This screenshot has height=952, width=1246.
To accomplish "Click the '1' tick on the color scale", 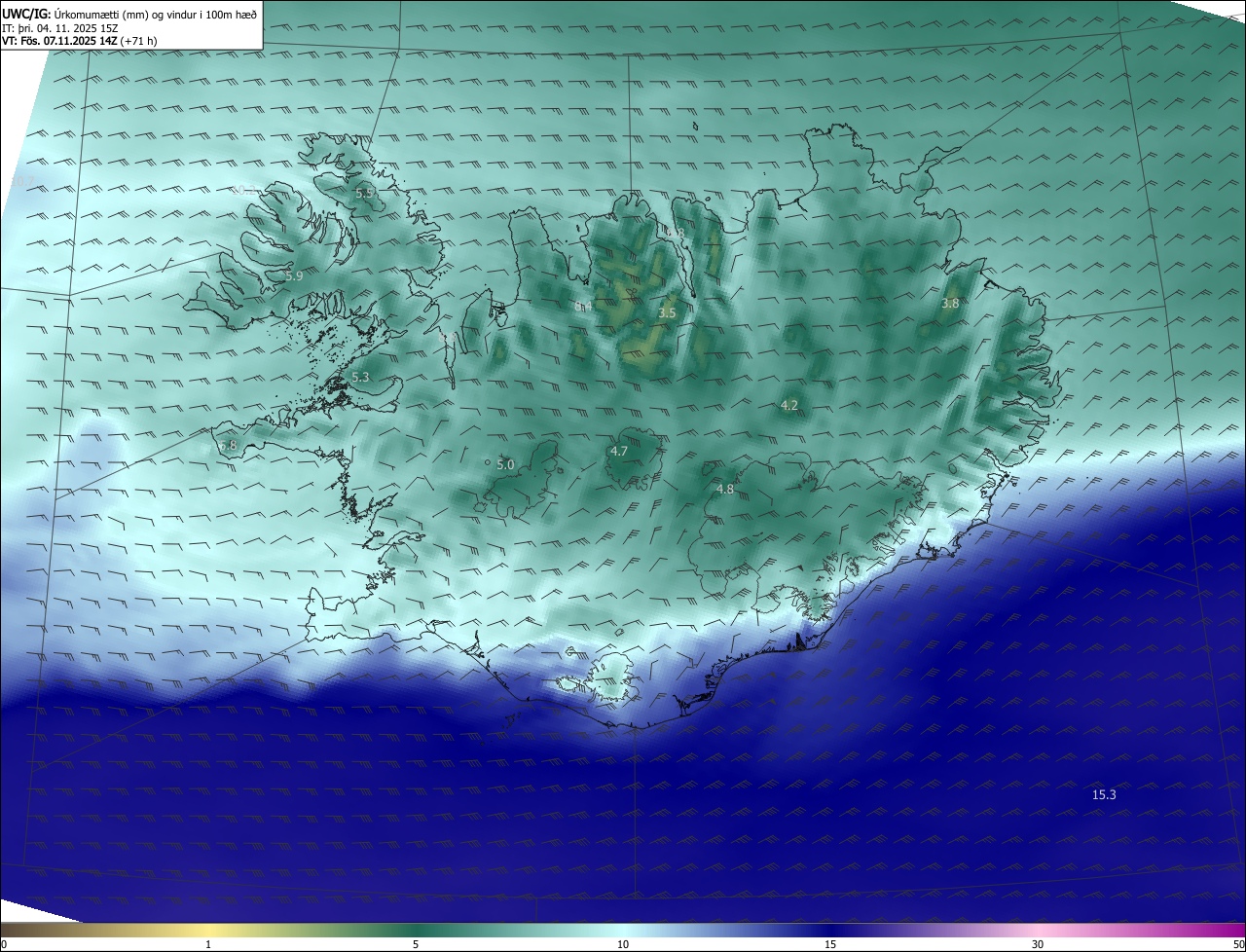I will (x=208, y=944).
